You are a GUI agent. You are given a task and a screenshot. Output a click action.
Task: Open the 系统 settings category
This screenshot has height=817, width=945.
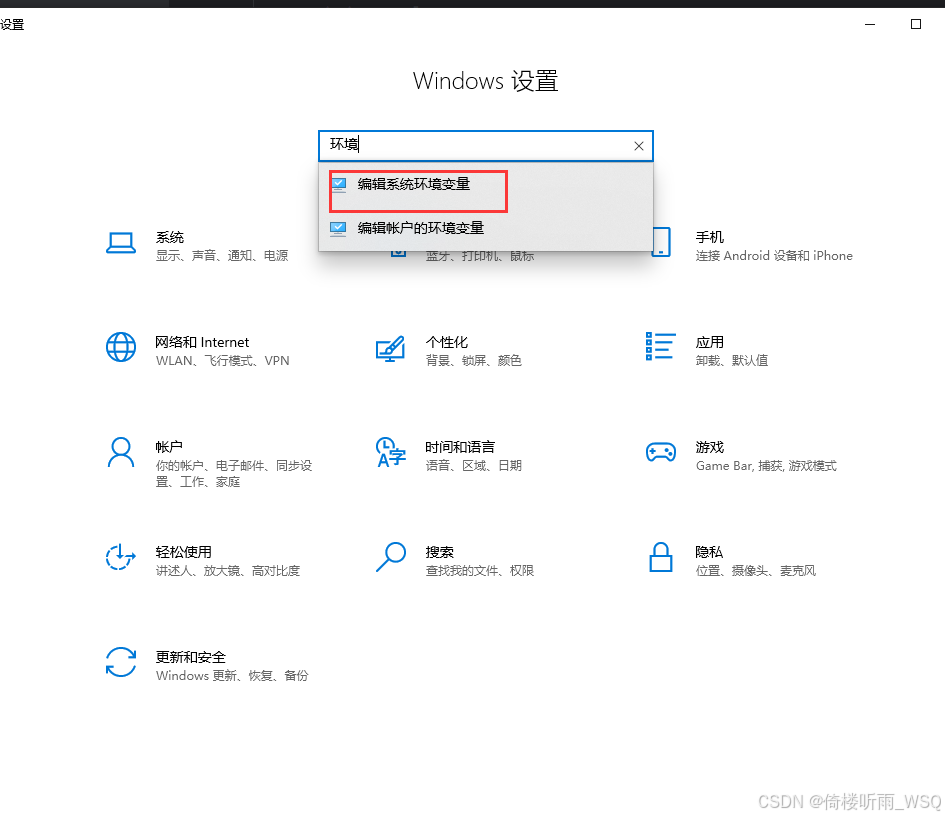[198, 246]
